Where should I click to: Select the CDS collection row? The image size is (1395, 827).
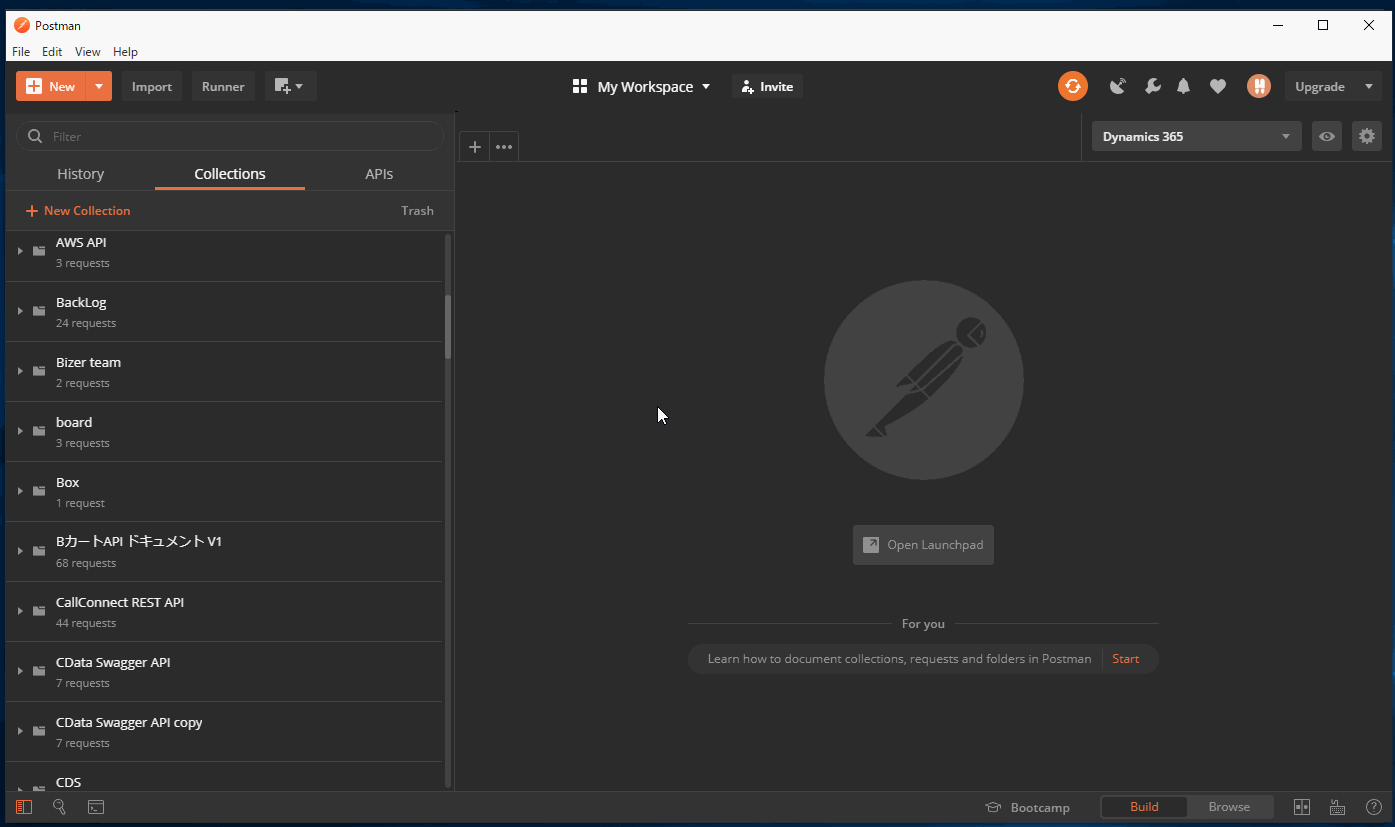click(224, 777)
